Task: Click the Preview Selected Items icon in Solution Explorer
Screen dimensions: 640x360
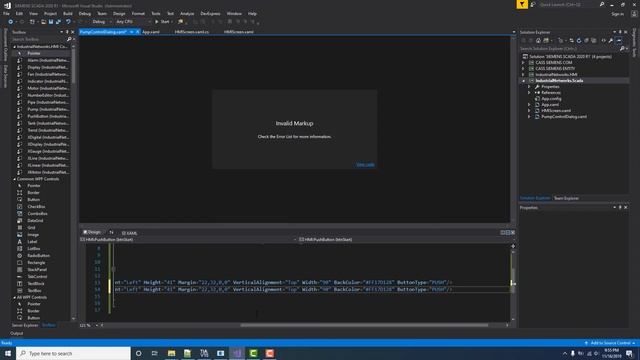Action: coord(619,40)
